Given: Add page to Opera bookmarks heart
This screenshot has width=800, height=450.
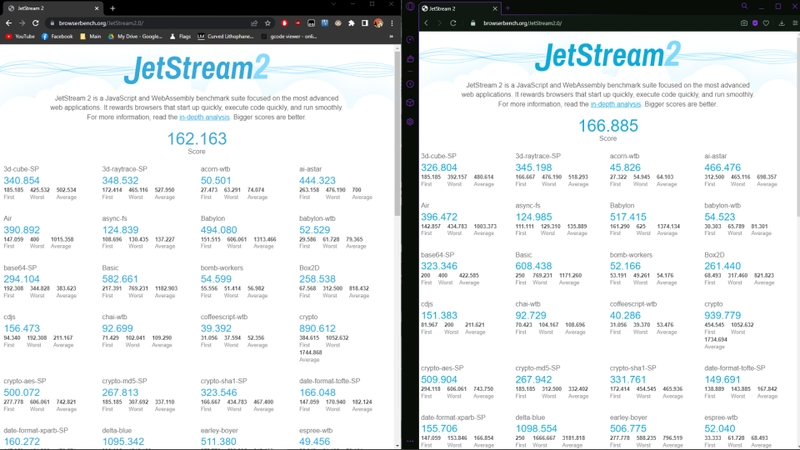Looking at the screenshot, I should point(766,23).
